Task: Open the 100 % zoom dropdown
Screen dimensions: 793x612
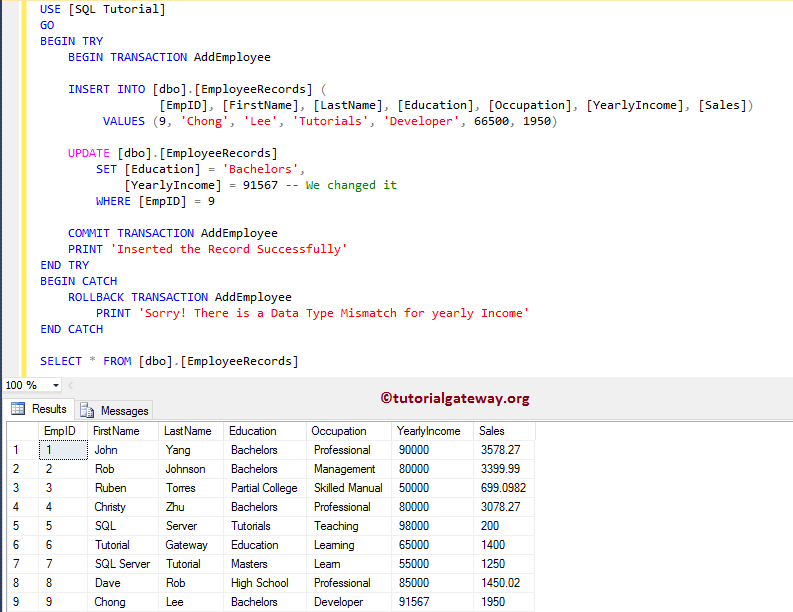Action: (55, 385)
